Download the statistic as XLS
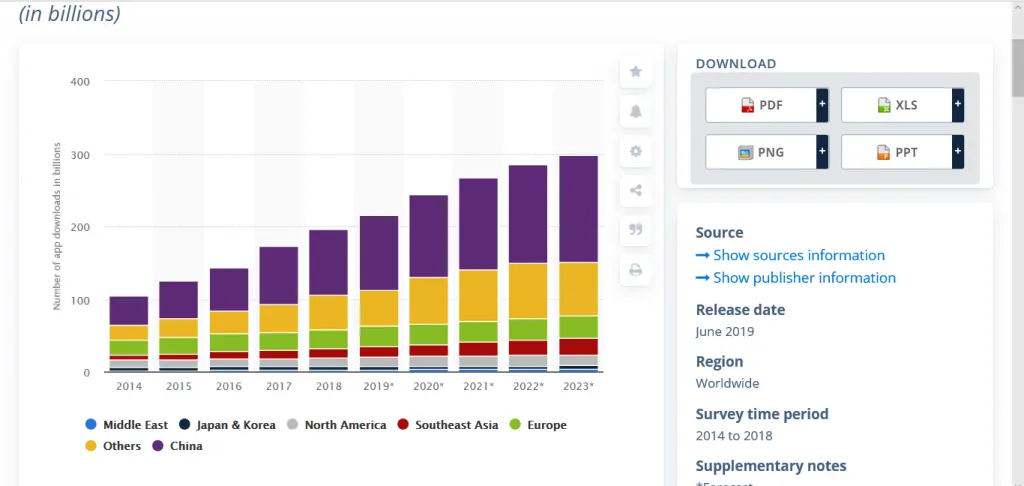This screenshot has width=1024, height=486. (897, 105)
